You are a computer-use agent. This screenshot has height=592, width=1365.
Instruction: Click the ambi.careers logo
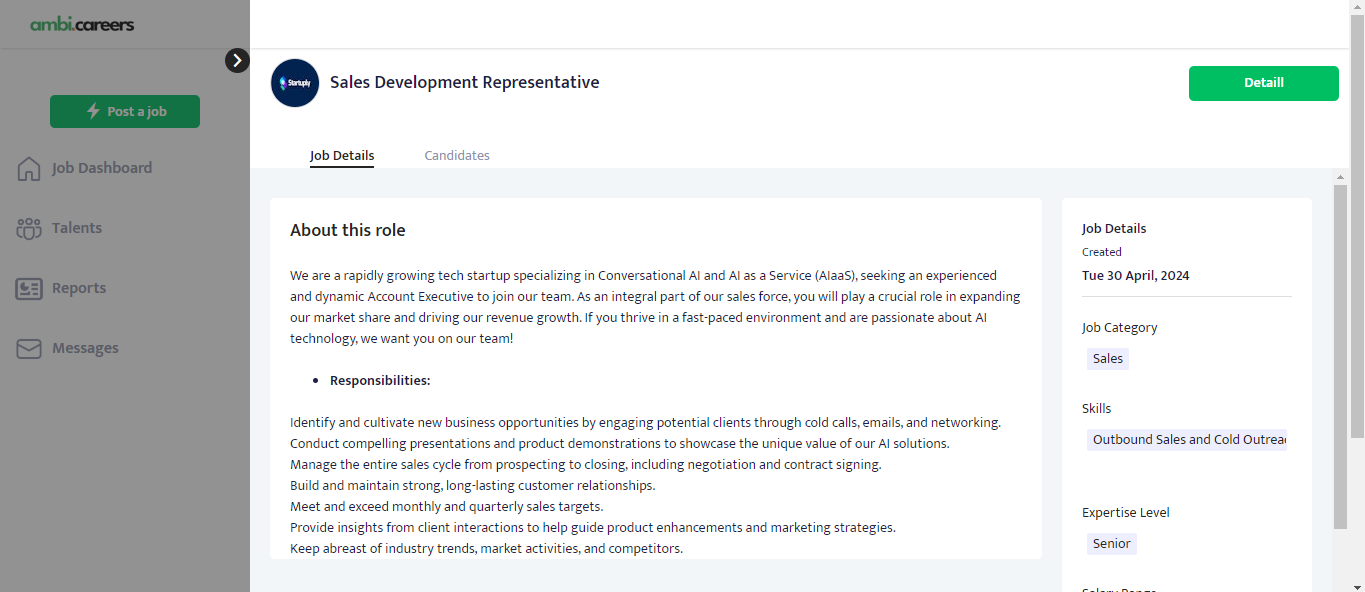click(82, 24)
